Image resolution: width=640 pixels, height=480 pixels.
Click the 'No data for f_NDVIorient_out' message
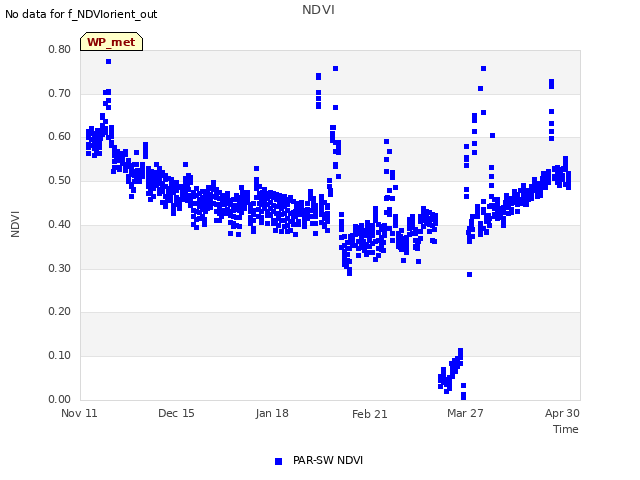[81, 14]
